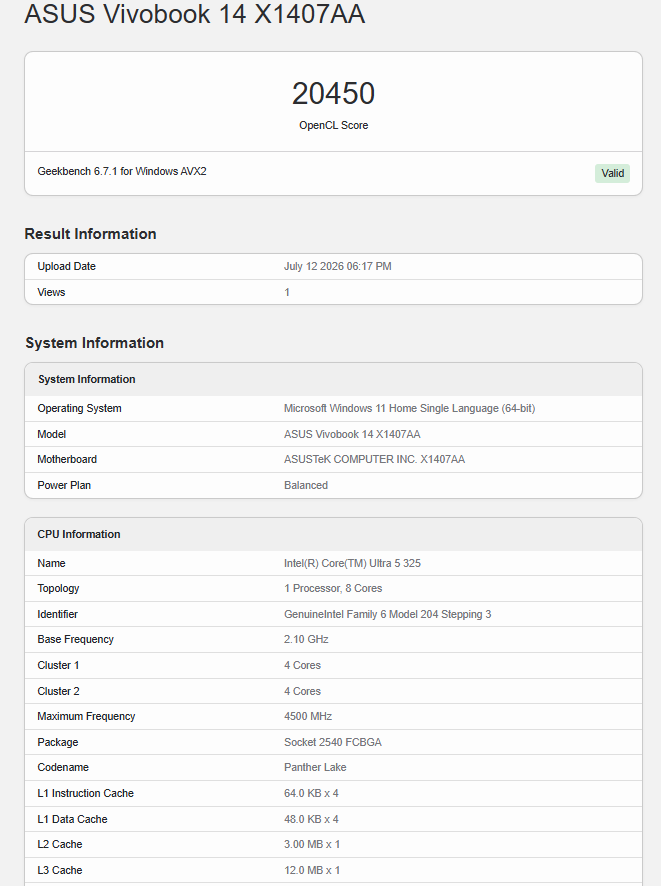The height and width of the screenshot is (886, 661).
Task: Click the green Valid badge
Action: point(612,173)
